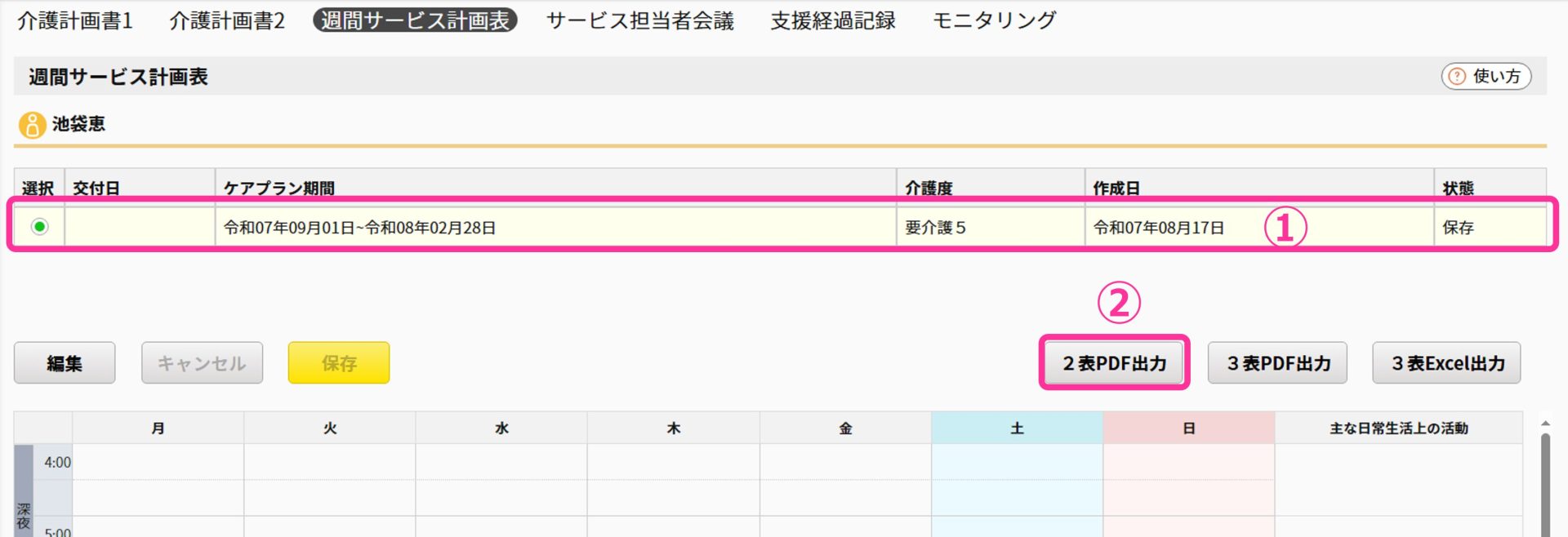The width and height of the screenshot is (1568, 537).
Task: Click the care plan period cell
Action: [x=555, y=228]
